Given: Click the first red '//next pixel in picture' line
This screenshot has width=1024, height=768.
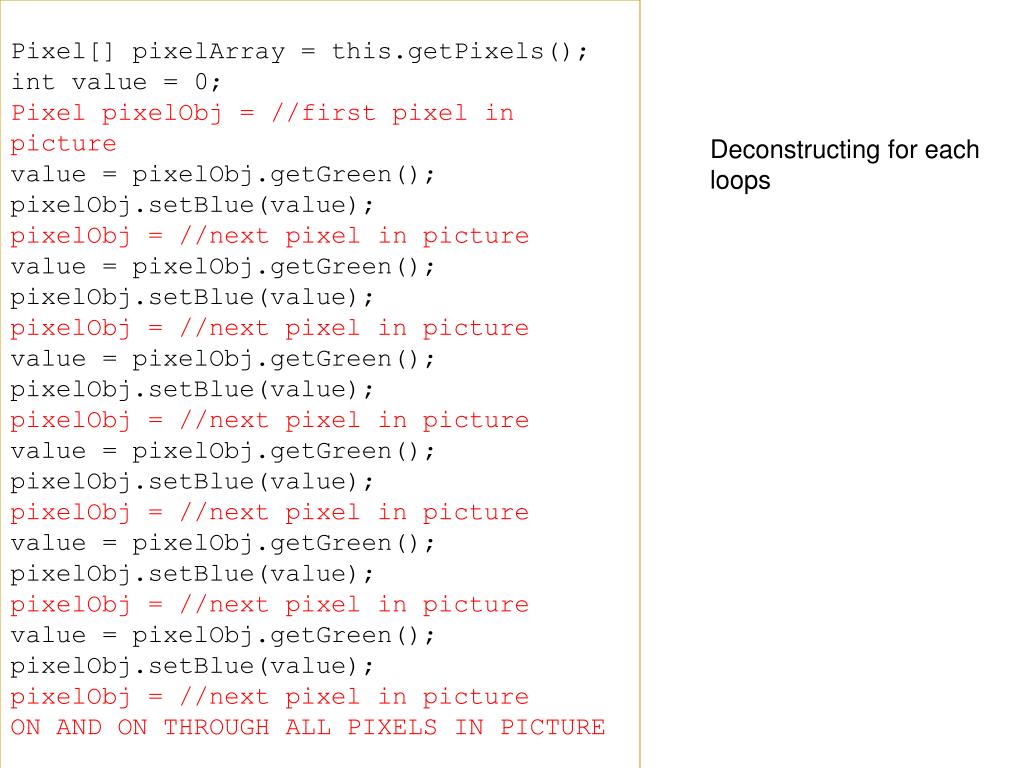Looking at the screenshot, I should pos(269,236).
